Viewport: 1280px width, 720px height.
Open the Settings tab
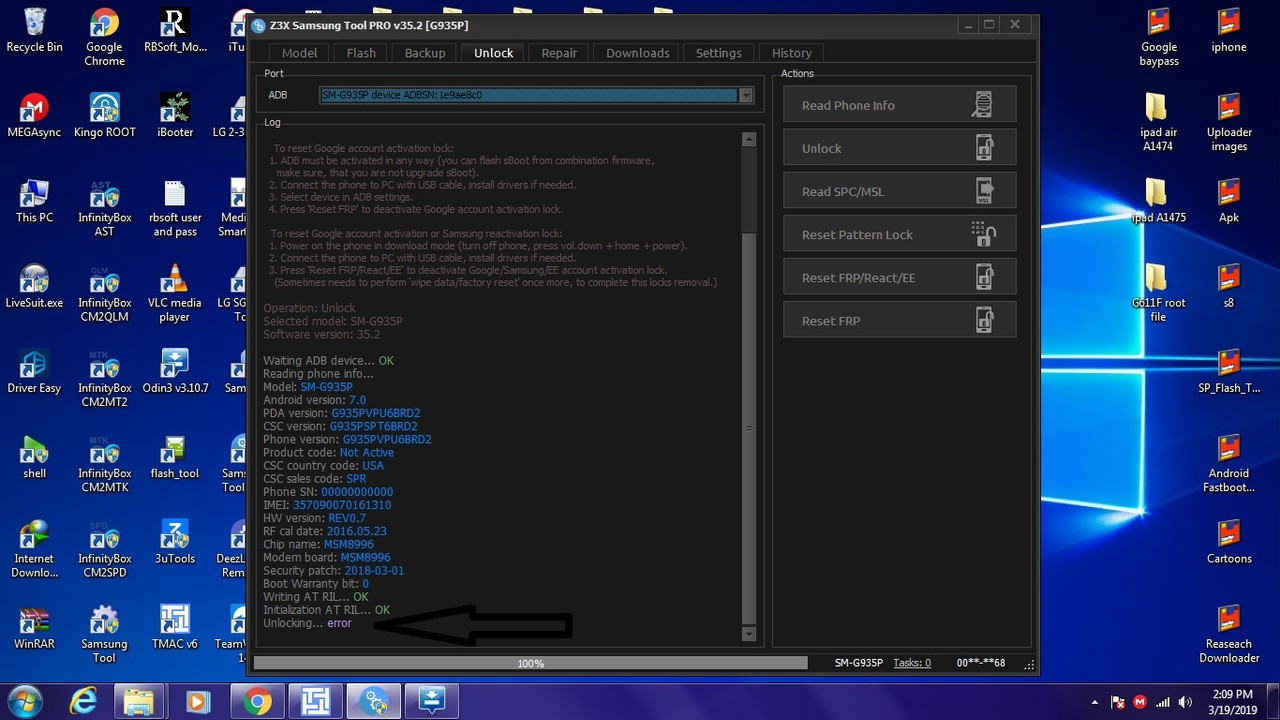pyautogui.click(x=718, y=53)
